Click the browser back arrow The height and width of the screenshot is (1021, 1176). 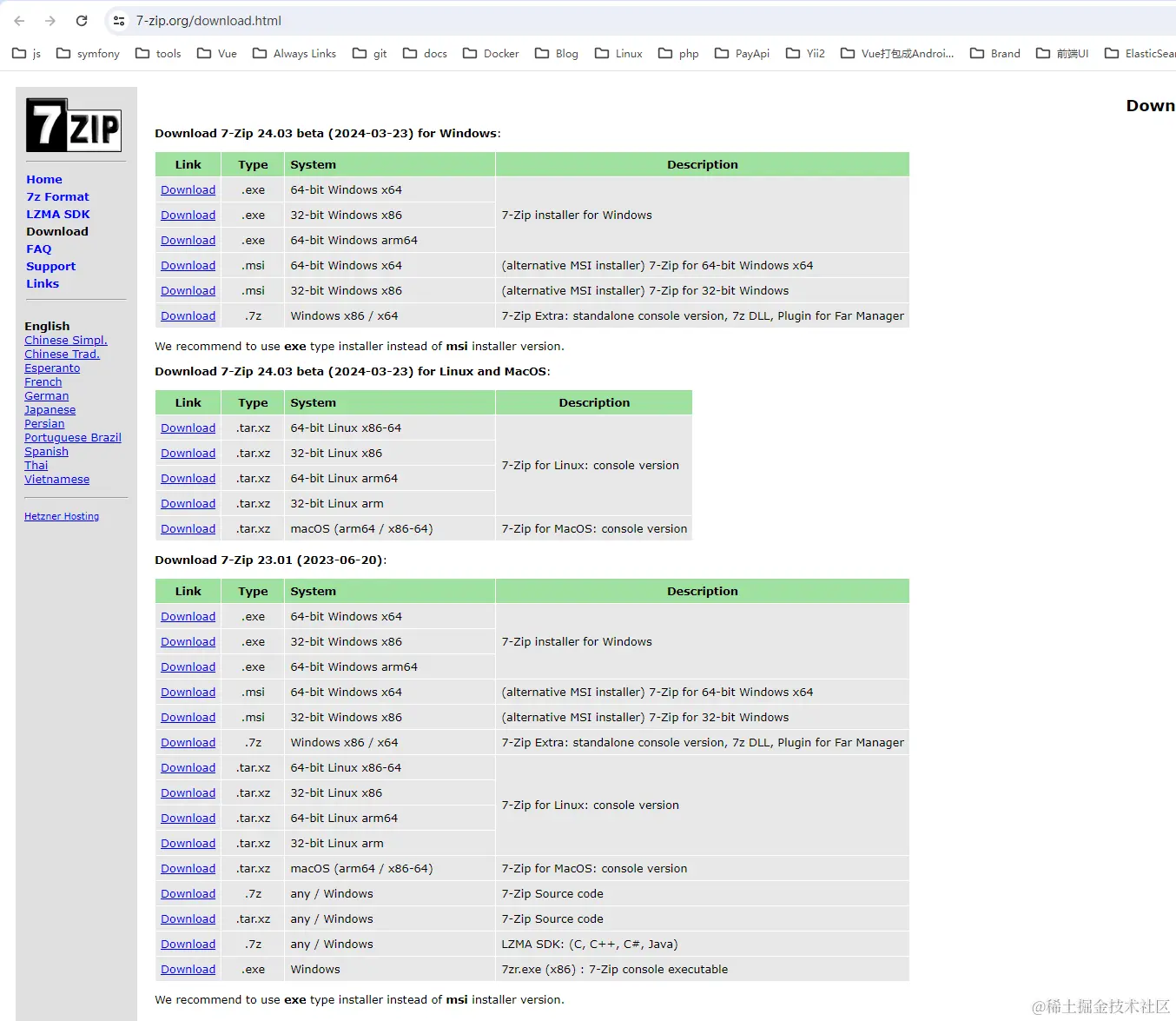coord(19,21)
